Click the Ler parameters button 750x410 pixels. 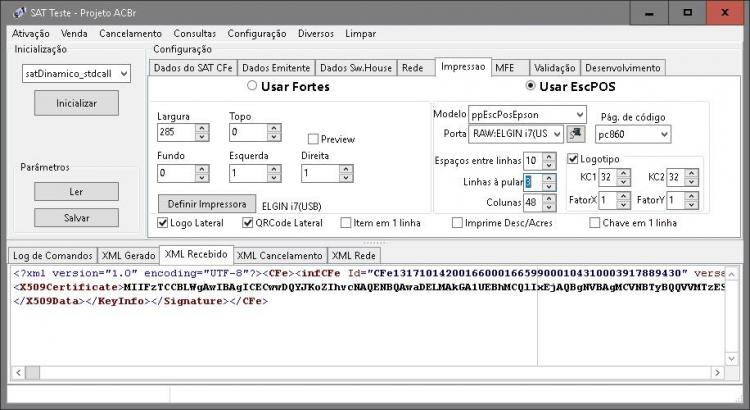[x=77, y=191]
